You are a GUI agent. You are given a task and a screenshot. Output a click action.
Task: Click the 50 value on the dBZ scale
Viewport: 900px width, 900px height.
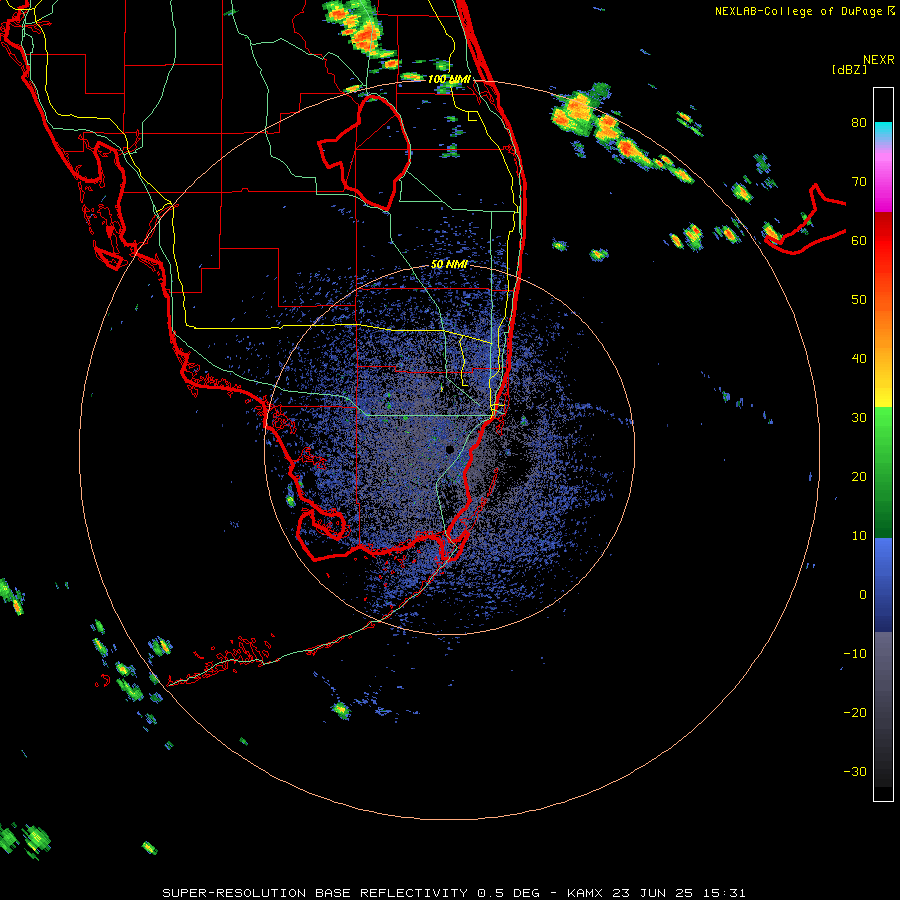point(859,300)
